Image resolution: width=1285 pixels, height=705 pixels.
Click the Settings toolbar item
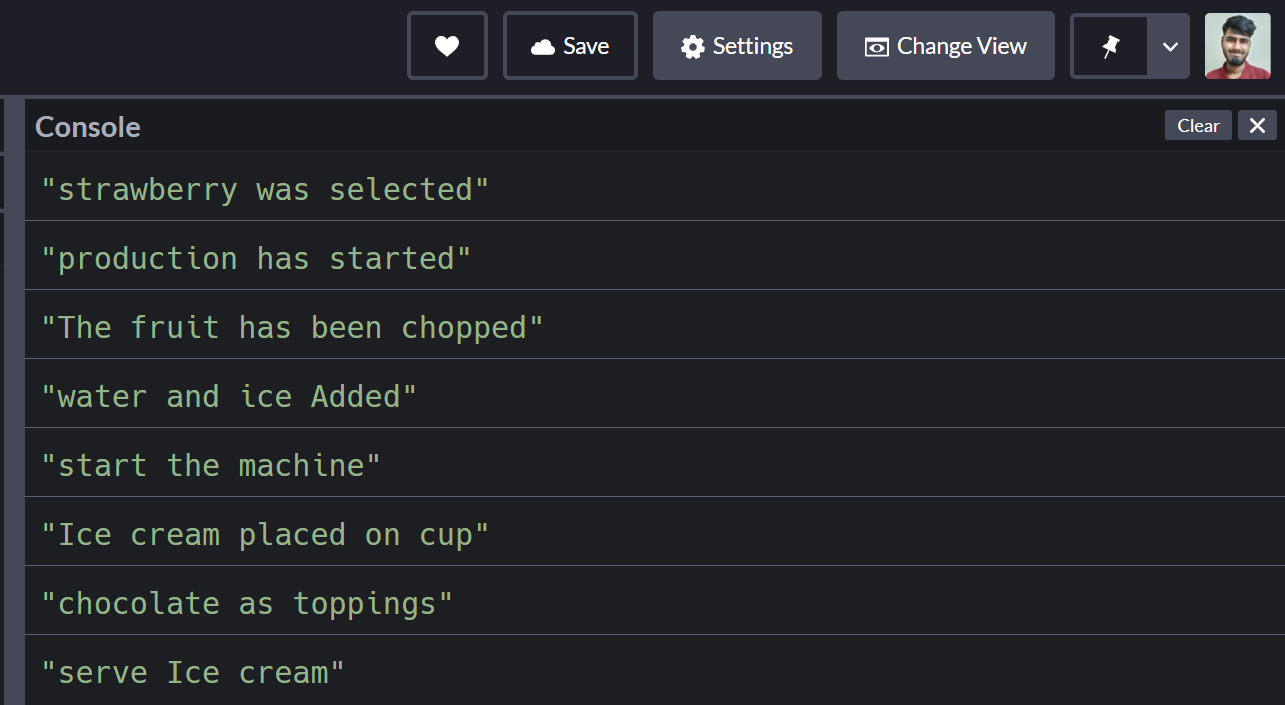(737, 45)
